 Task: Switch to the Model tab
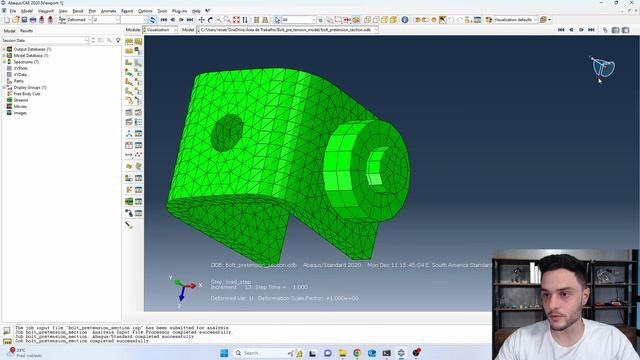(9, 31)
